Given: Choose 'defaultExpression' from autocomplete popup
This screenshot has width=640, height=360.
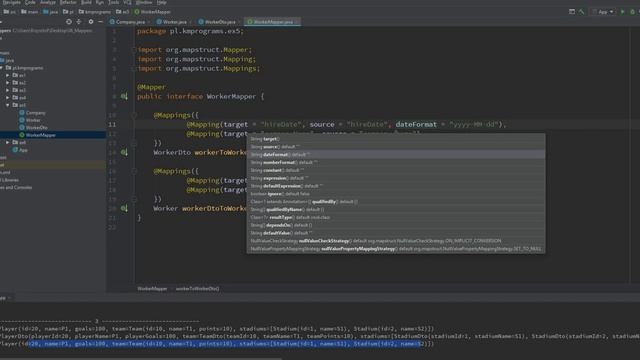Looking at the screenshot, I should click(x=396, y=186).
